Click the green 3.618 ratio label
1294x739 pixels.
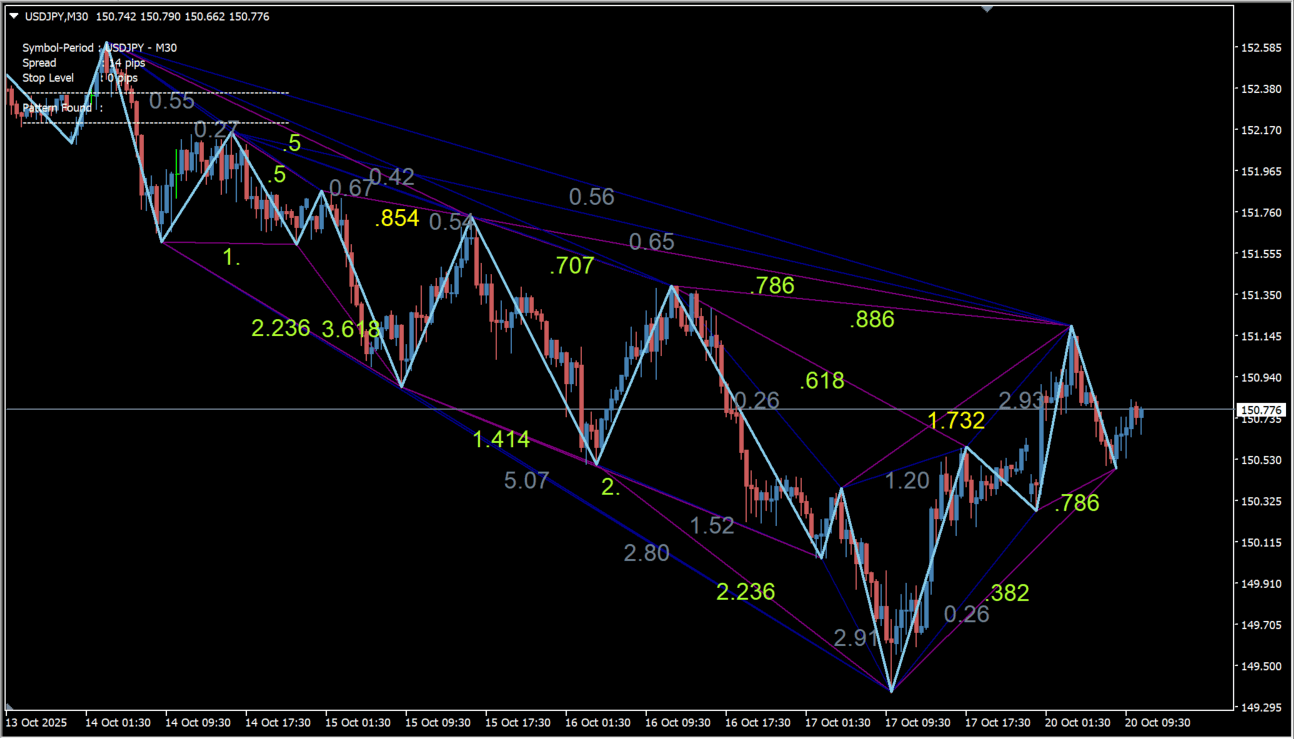coord(351,329)
